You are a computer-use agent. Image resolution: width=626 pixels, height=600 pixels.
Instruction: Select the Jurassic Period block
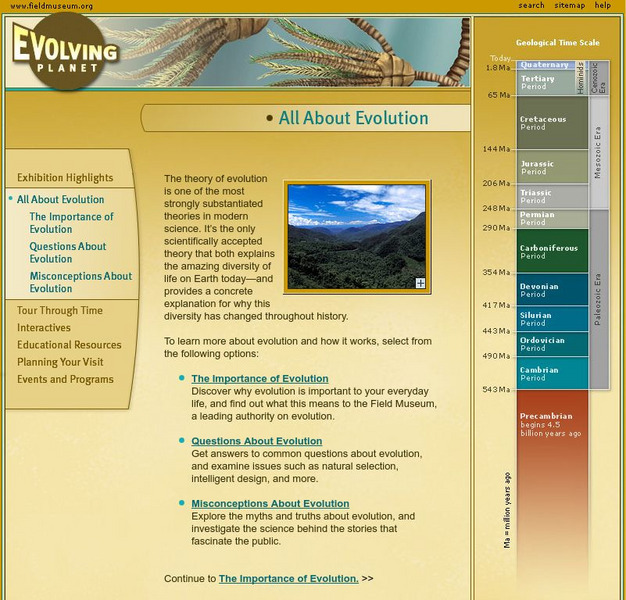click(553, 167)
